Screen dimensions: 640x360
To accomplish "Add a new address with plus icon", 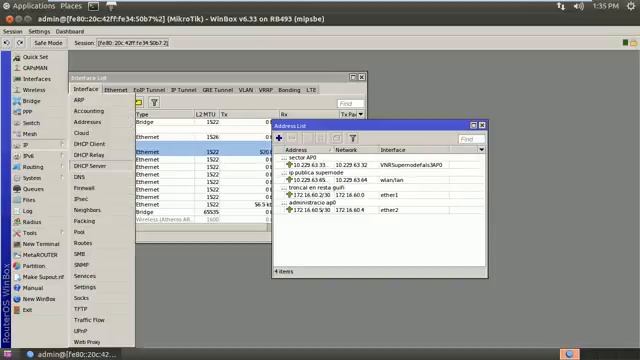I will (x=279, y=138).
